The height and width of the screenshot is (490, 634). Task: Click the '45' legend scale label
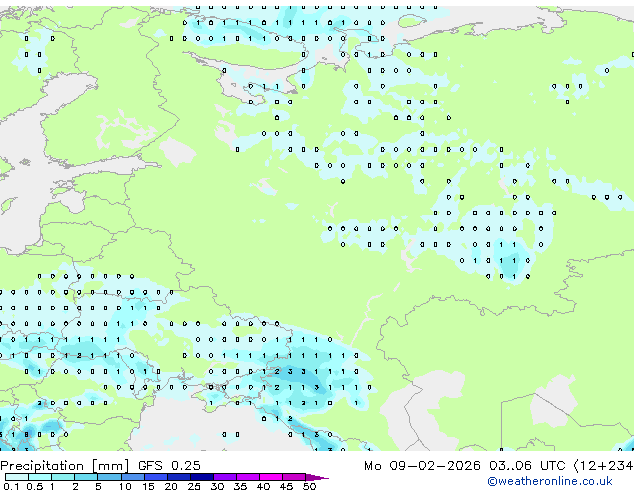click(286, 486)
